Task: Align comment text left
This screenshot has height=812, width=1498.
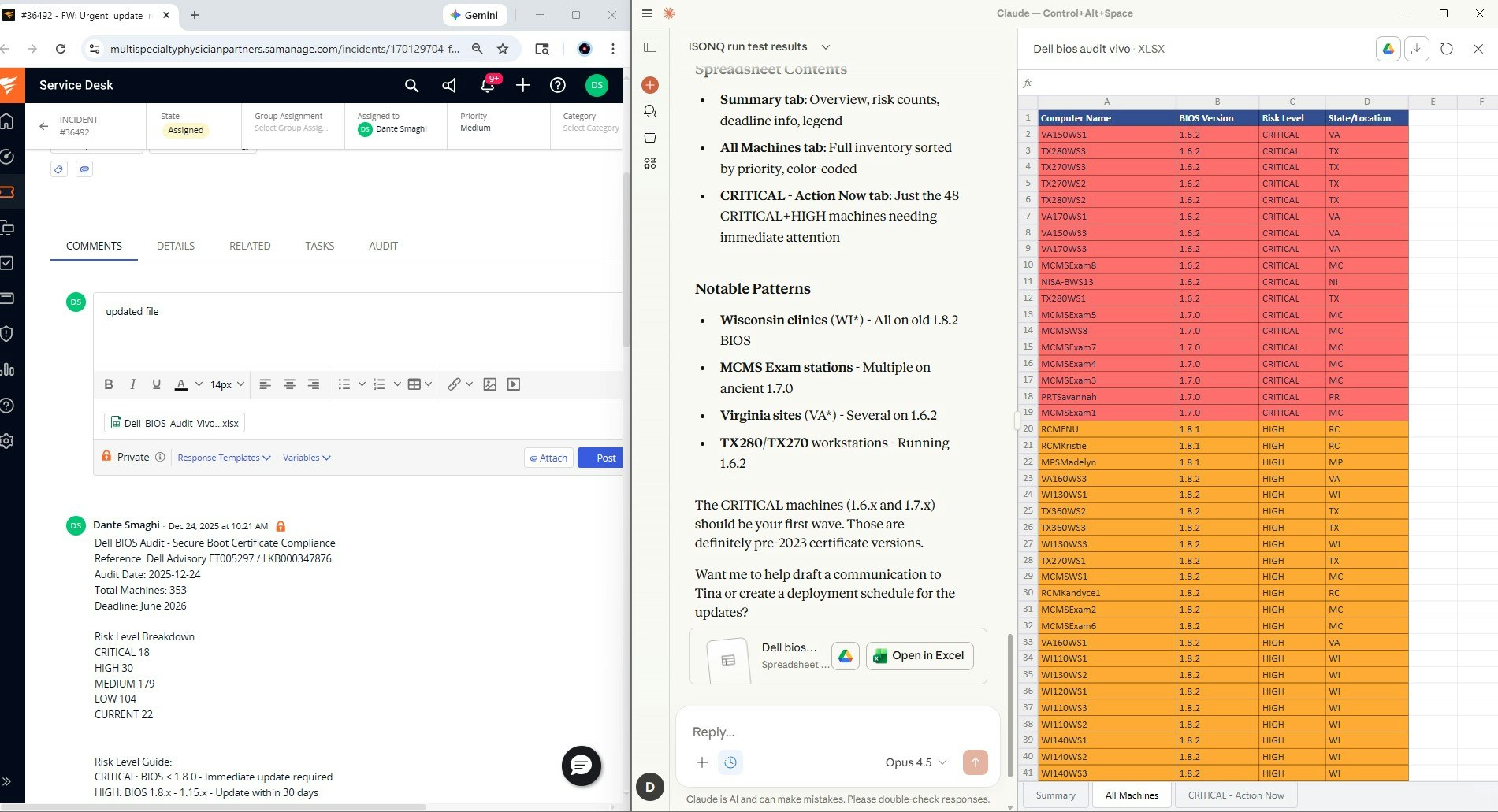Action: coord(266,384)
